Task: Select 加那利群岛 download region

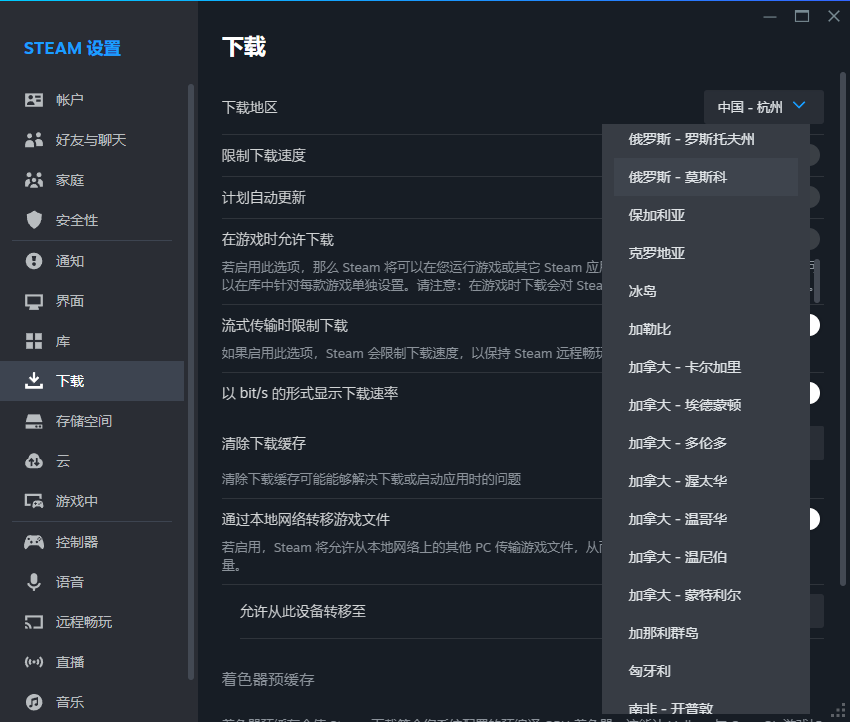Action: (705, 633)
